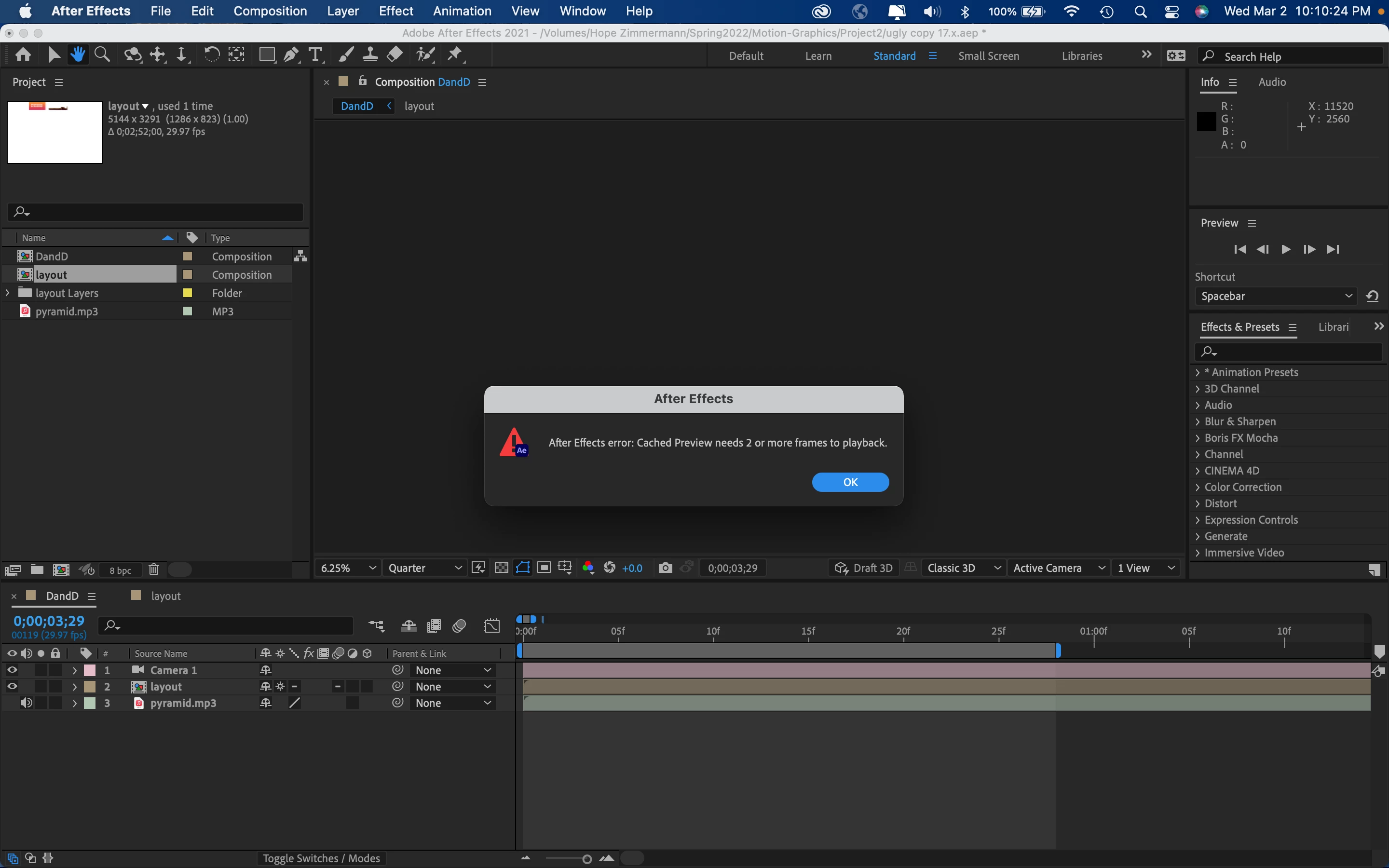The height and width of the screenshot is (868, 1389).
Task: Click the Take Snapshot camera icon
Action: 665,568
